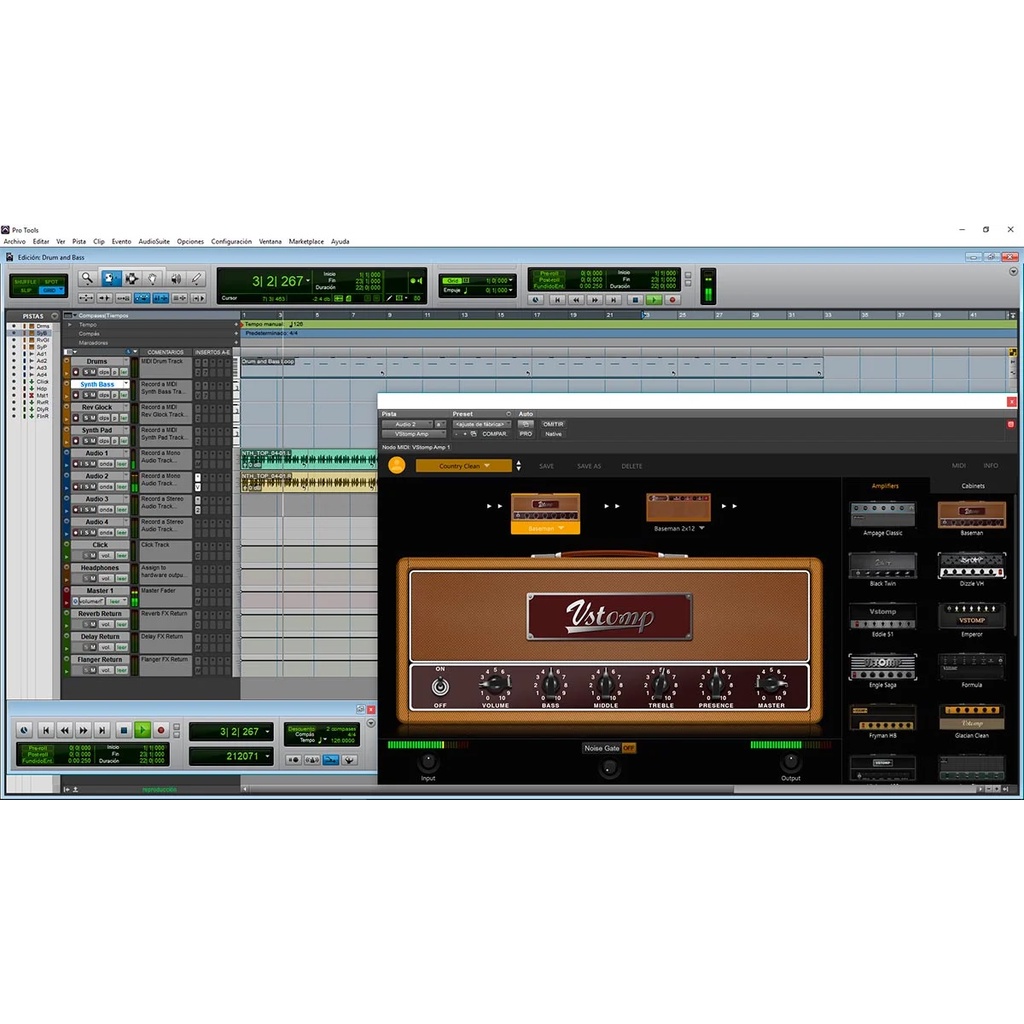Select the Zoomer magnifier tool
Image resolution: width=1024 pixels, height=1024 pixels.
87,279
